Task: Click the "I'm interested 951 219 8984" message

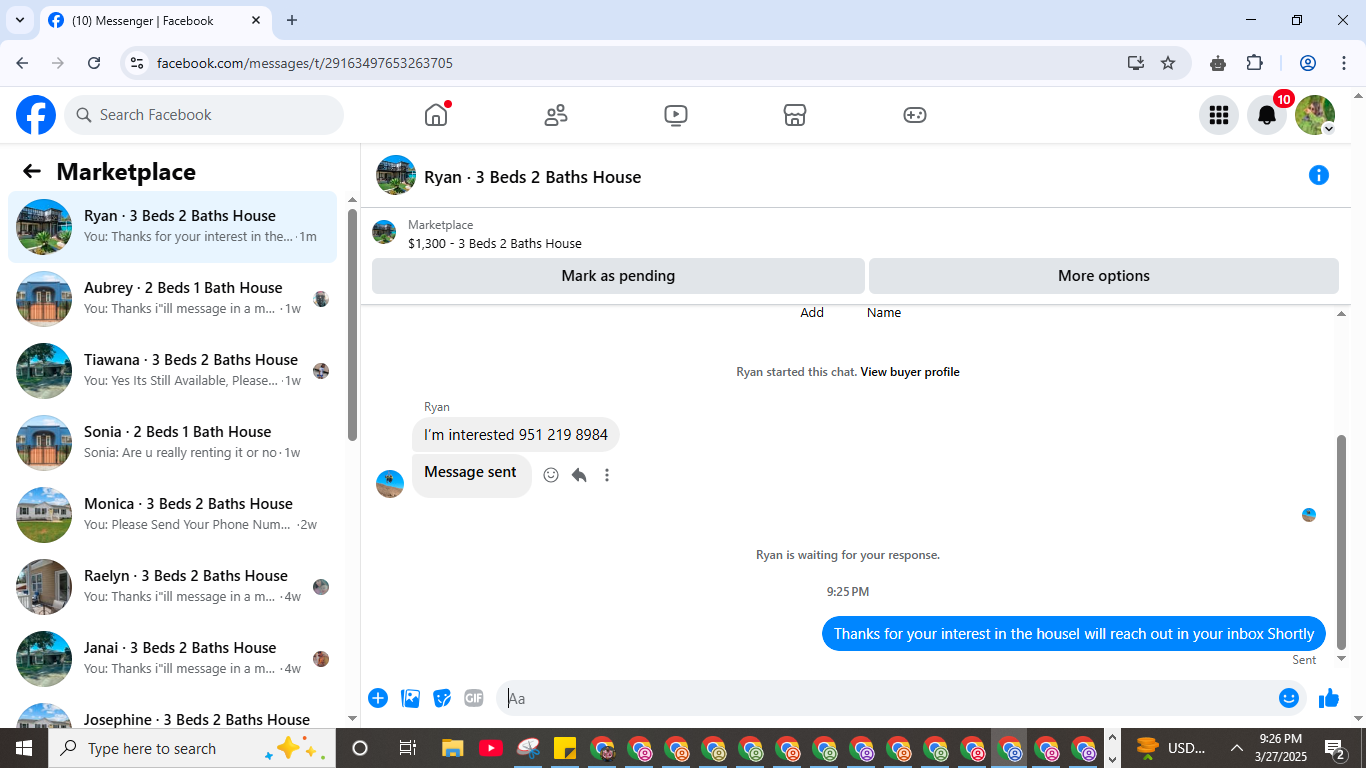Action: tap(516, 435)
